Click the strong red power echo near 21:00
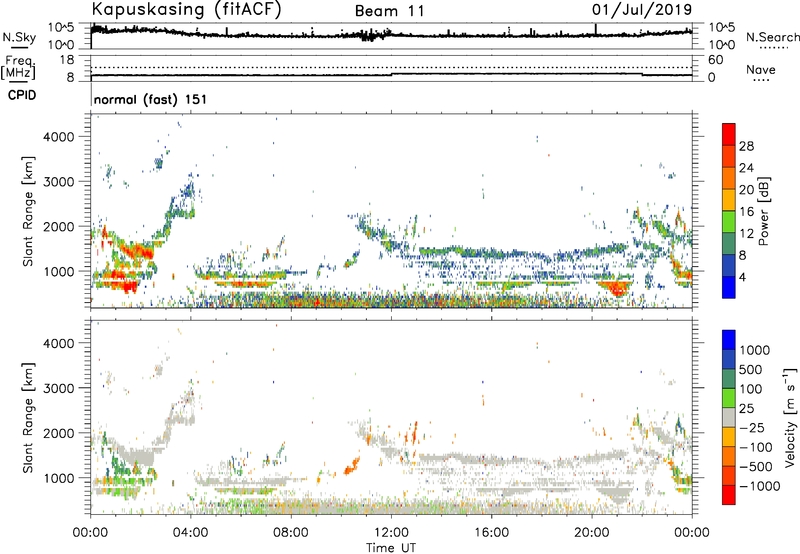This screenshot has height=554, width=800. 617,288
